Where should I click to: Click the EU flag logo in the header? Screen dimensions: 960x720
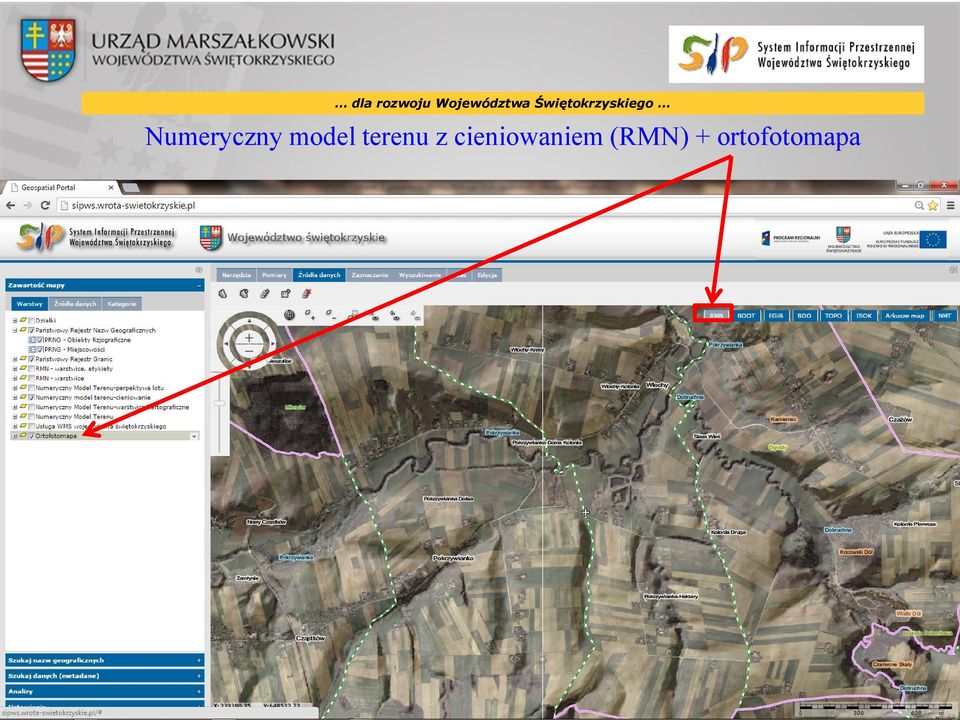(933, 239)
